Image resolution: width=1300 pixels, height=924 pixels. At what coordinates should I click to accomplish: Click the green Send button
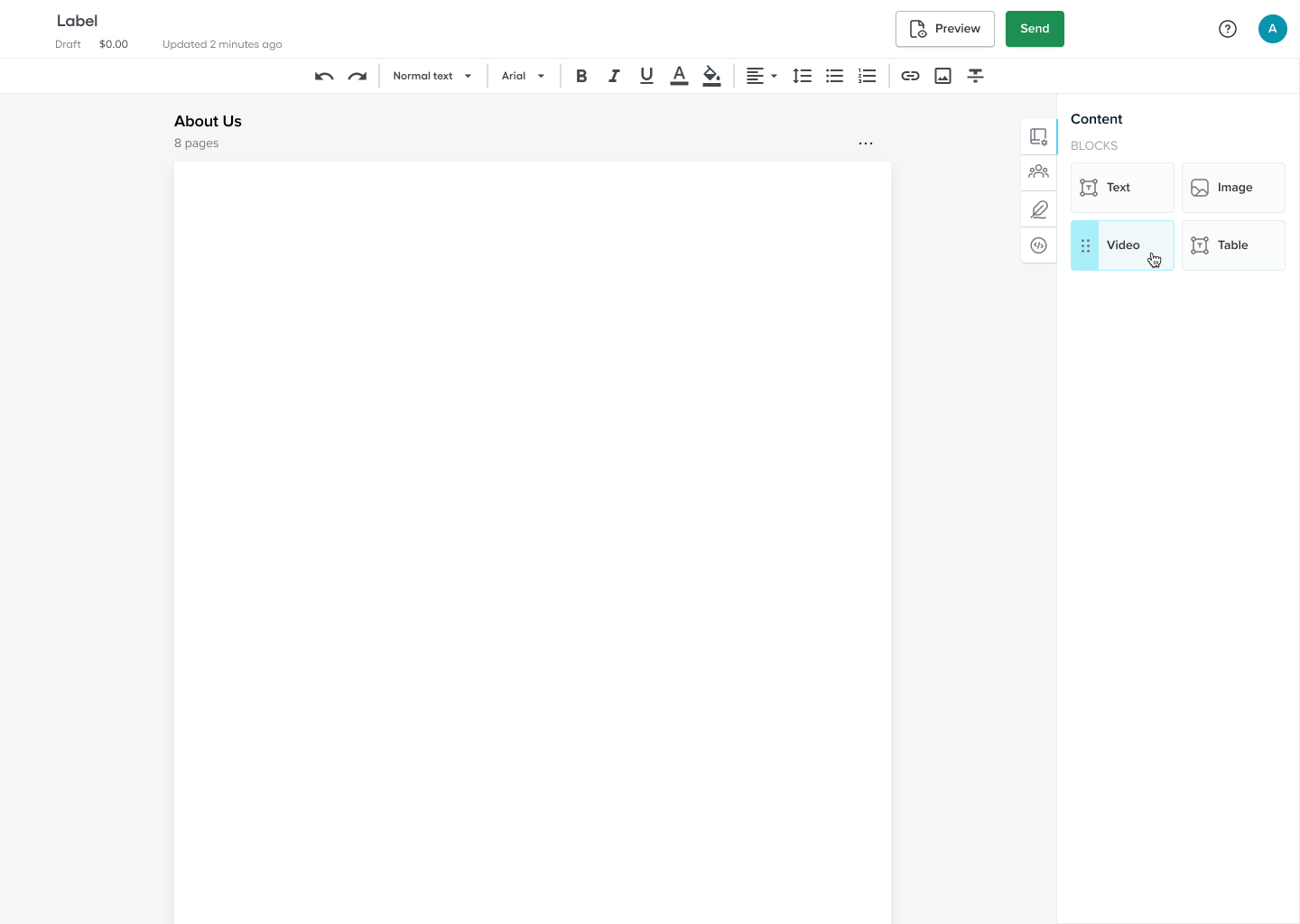(1035, 29)
